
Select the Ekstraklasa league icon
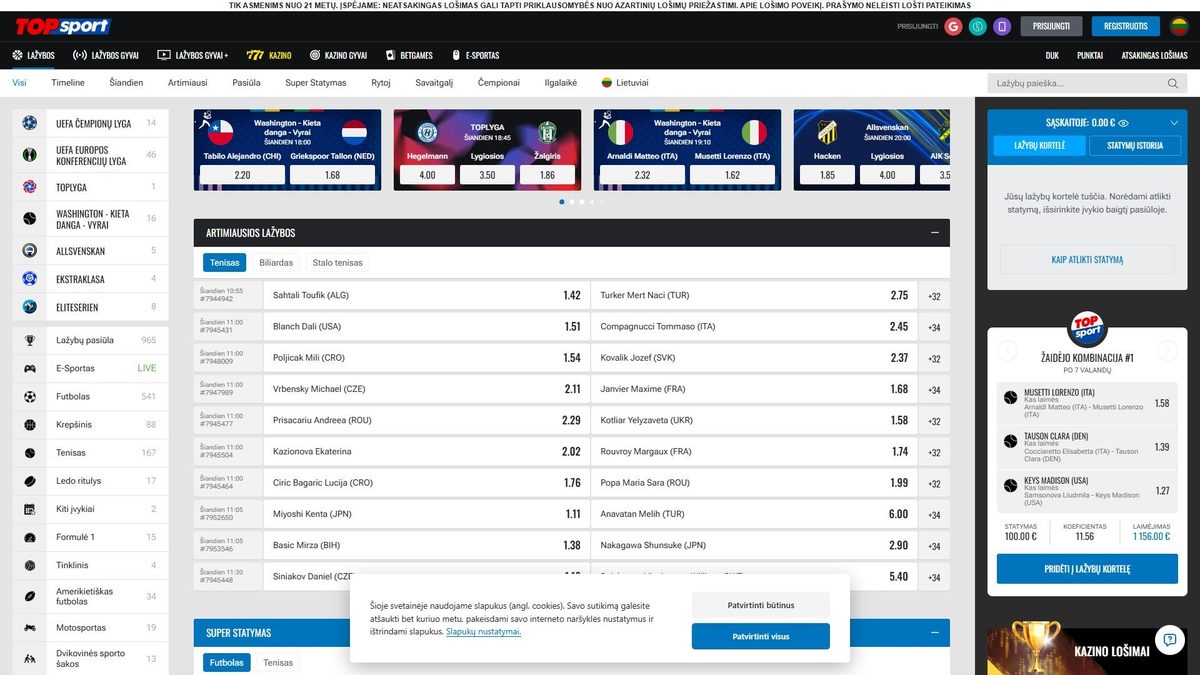pos(29,279)
